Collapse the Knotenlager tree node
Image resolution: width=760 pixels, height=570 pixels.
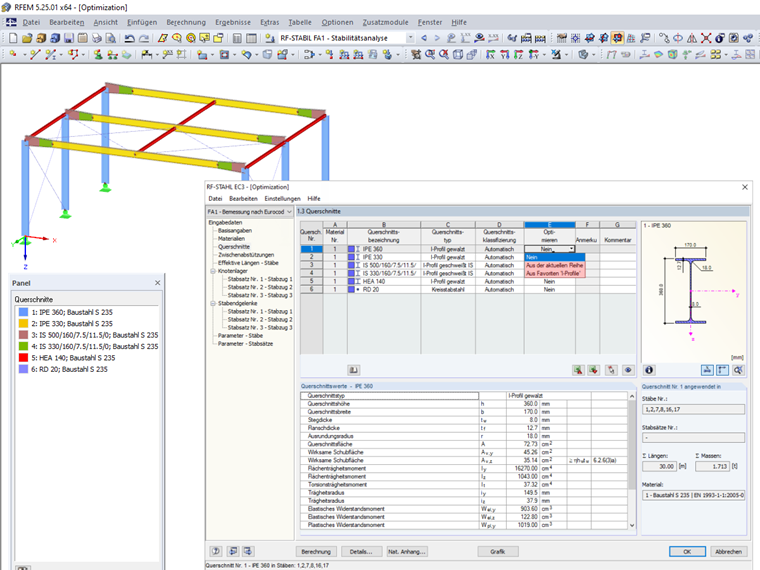tap(212, 271)
